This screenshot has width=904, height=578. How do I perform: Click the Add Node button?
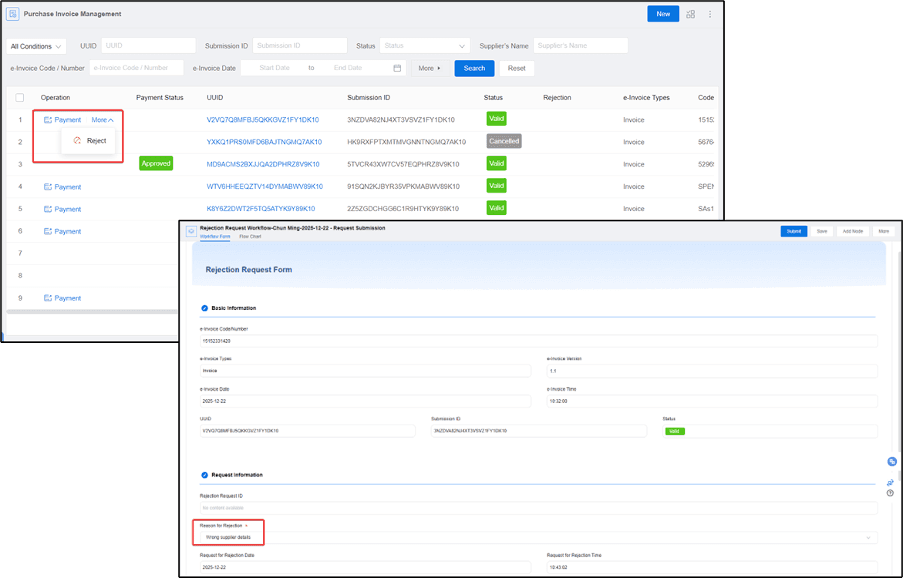(x=853, y=231)
